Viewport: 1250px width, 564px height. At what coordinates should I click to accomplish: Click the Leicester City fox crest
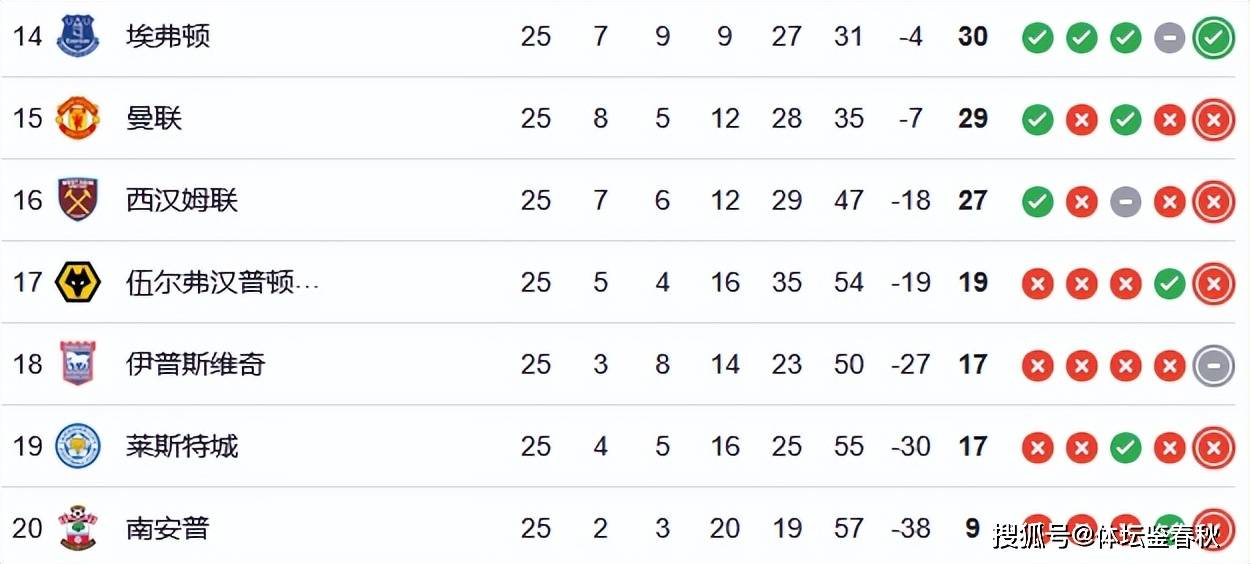click(x=77, y=446)
